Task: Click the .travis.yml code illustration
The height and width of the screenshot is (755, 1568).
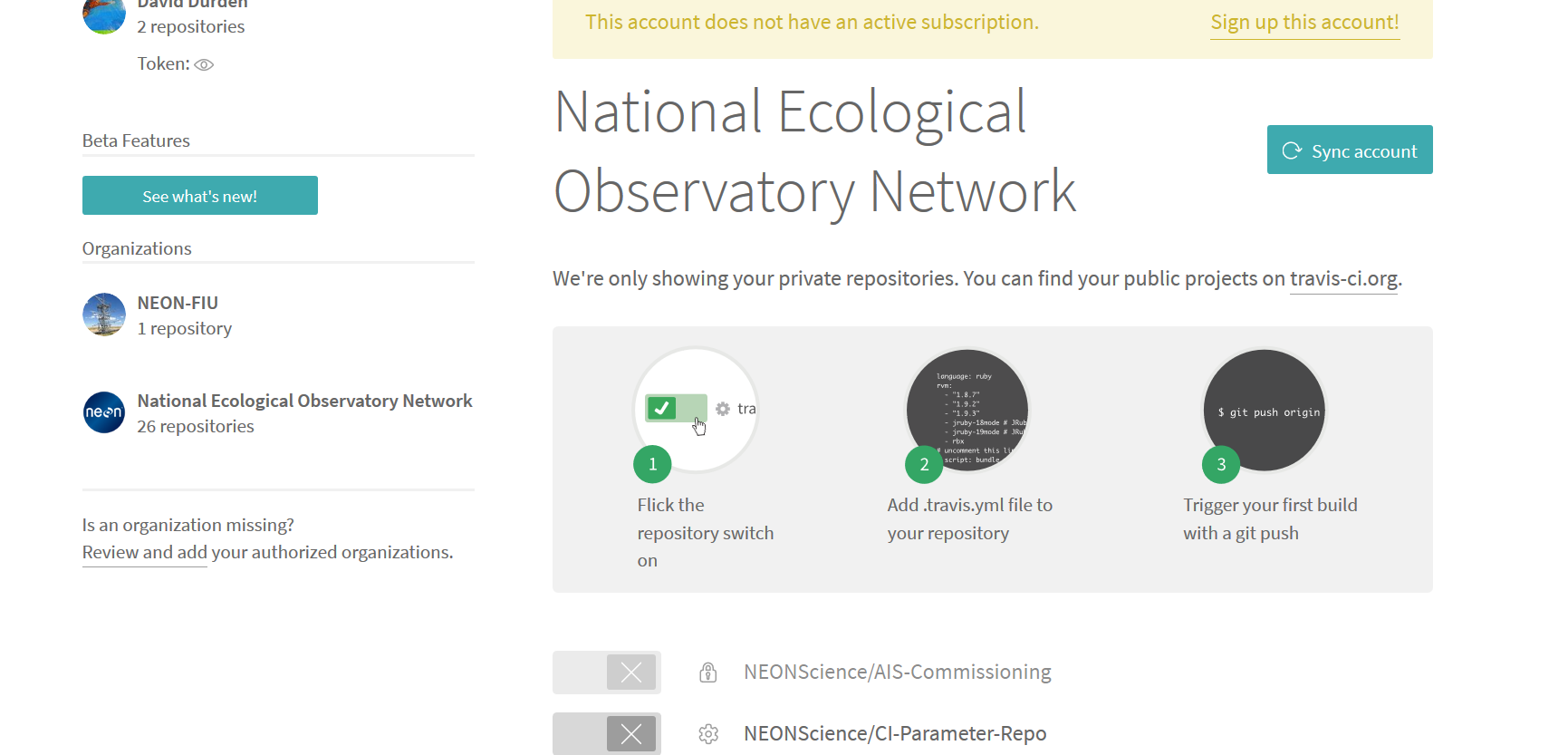Action: click(967, 410)
